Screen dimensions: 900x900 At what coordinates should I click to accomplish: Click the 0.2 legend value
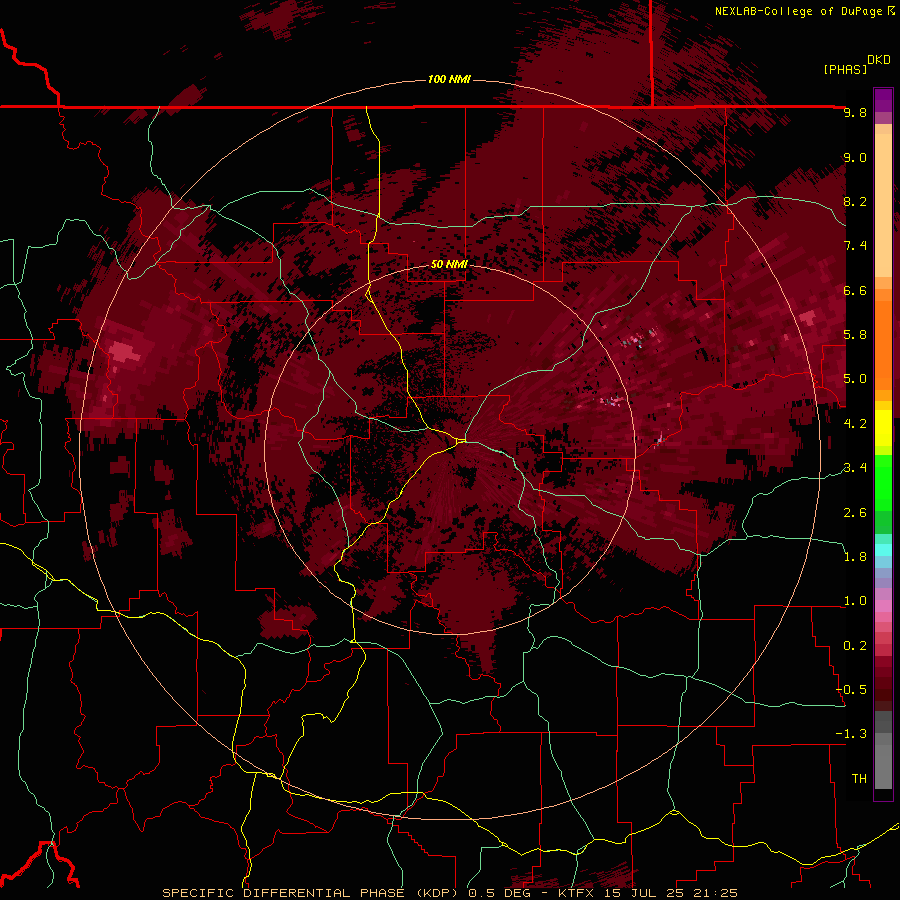point(855,646)
